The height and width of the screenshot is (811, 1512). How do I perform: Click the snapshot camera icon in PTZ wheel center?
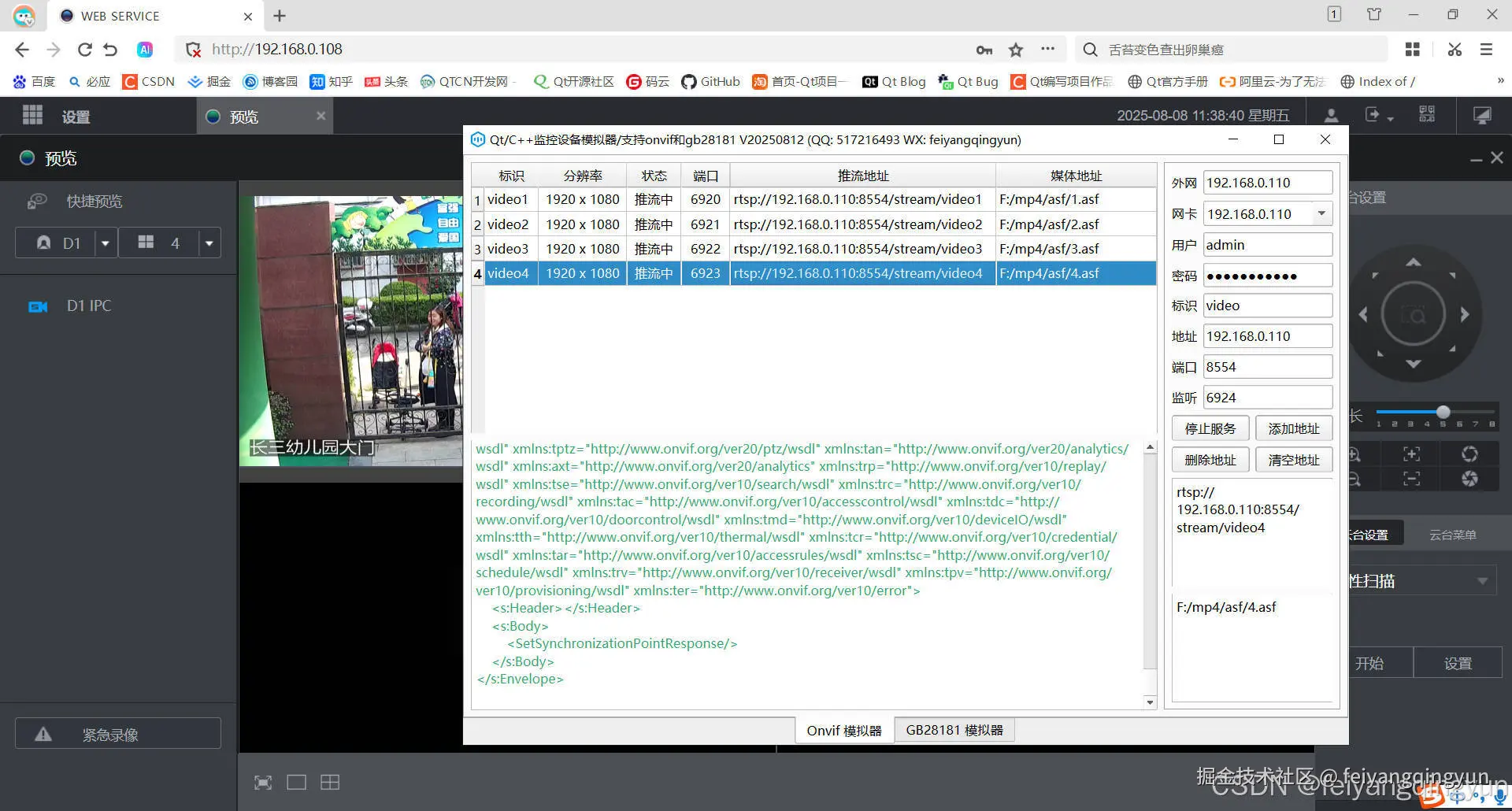(1415, 313)
